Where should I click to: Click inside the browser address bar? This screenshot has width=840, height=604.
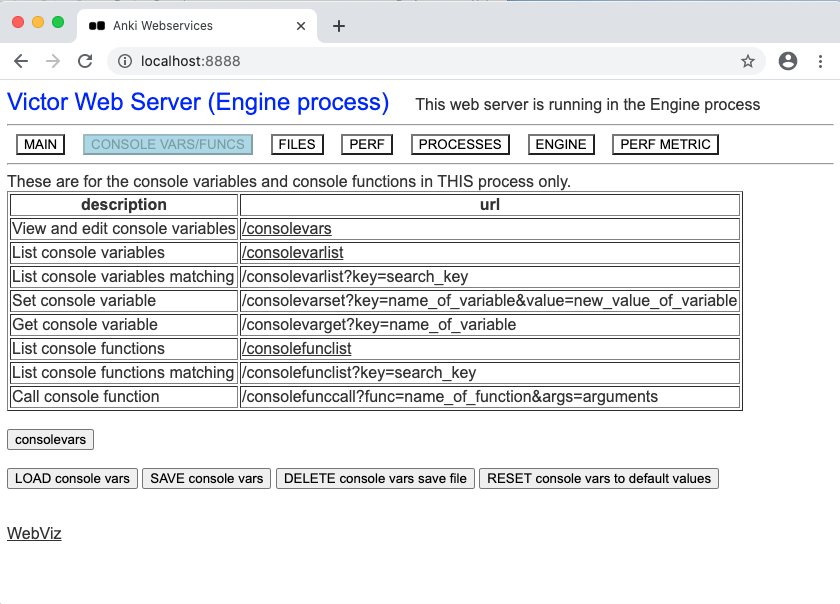point(400,61)
